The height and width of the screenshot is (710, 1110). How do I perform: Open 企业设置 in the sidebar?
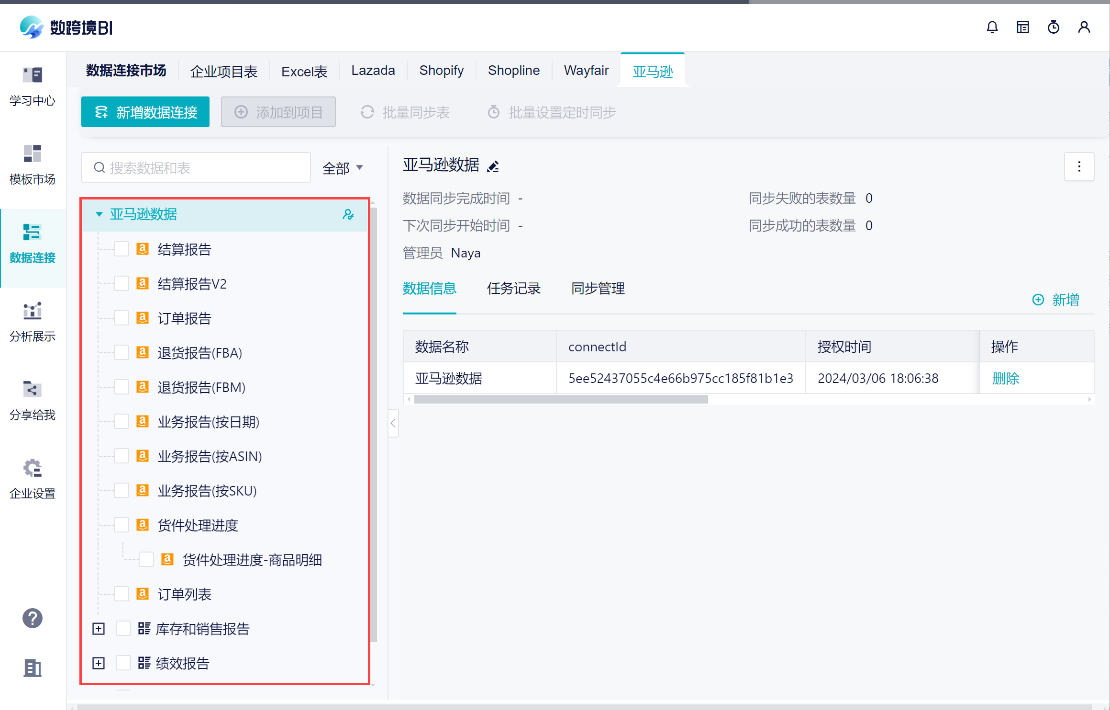tap(32, 478)
